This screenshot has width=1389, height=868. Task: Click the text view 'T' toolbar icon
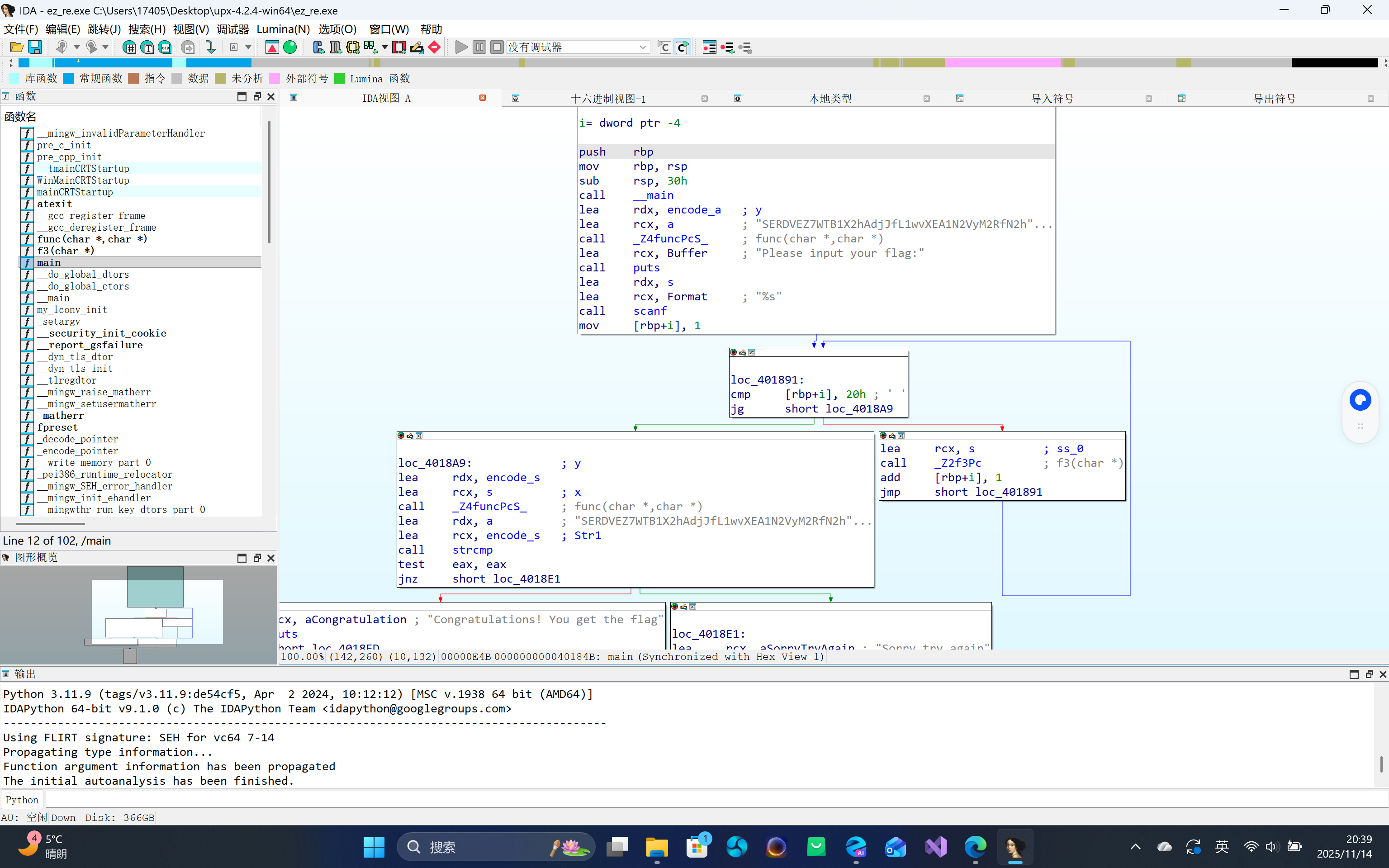point(147,47)
